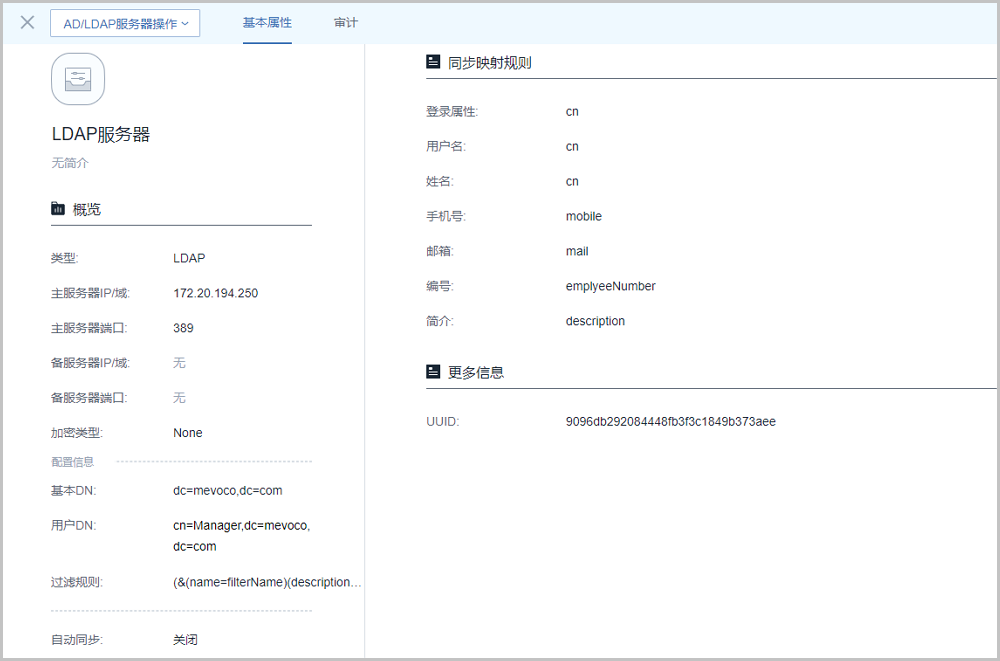The width and height of the screenshot is (1000, 661).
Task: Click the 编号 value emplyeeNumber
Action: (610, 286)
